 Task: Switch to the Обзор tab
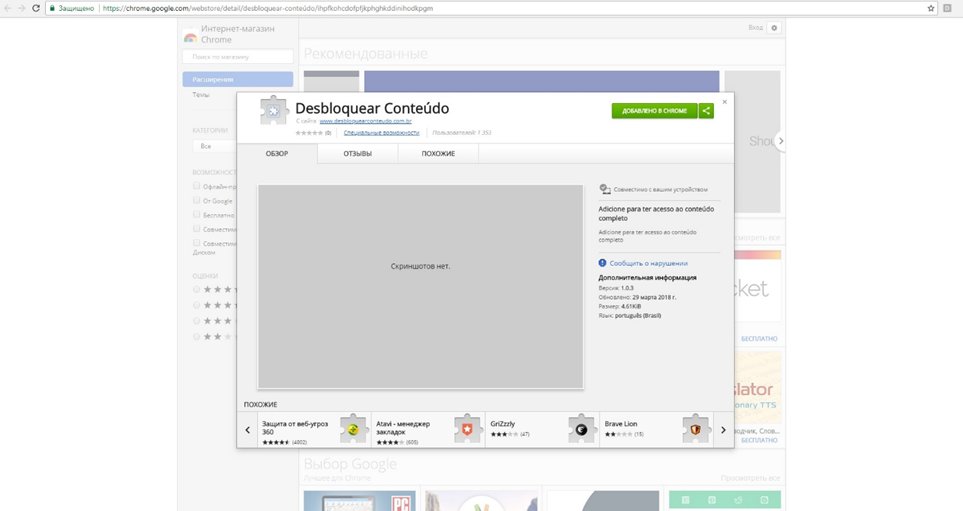277,154
